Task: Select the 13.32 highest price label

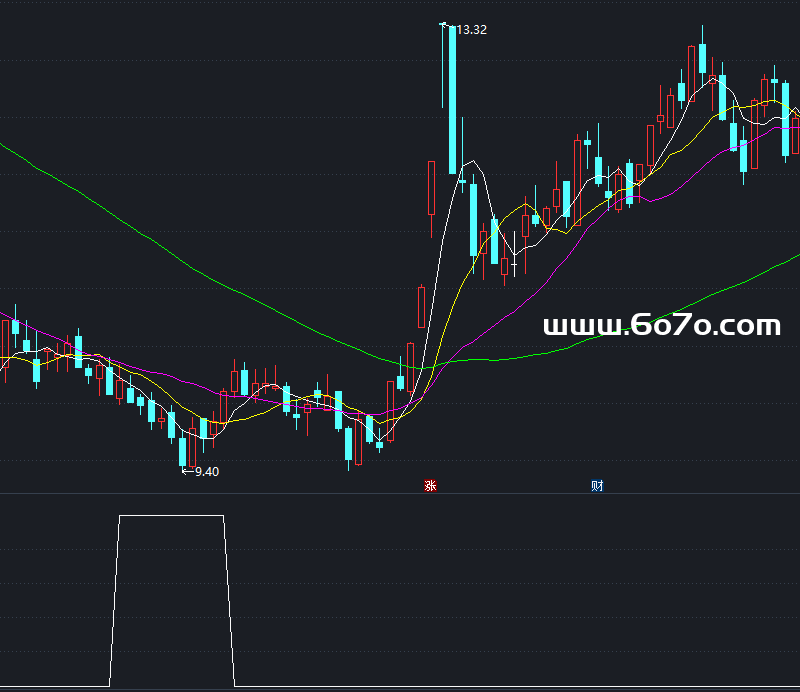Action: [x=471, y=30]
